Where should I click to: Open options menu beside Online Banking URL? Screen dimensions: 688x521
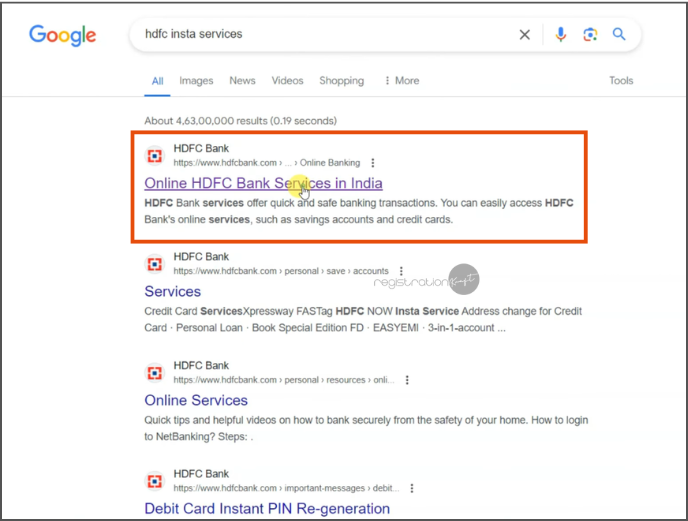(373, 163)
